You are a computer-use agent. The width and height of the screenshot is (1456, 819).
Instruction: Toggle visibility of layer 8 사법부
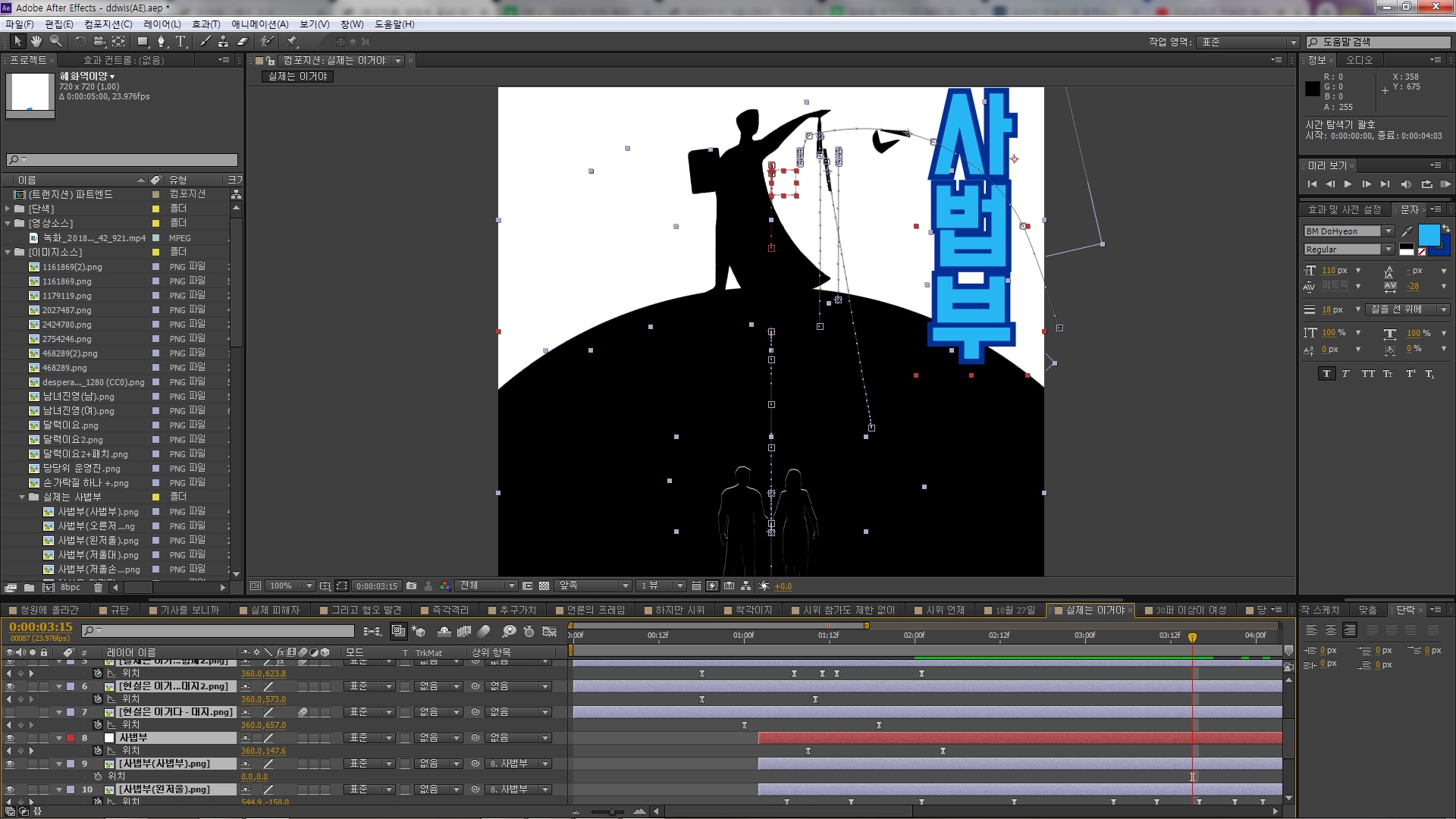click(10, 738)
